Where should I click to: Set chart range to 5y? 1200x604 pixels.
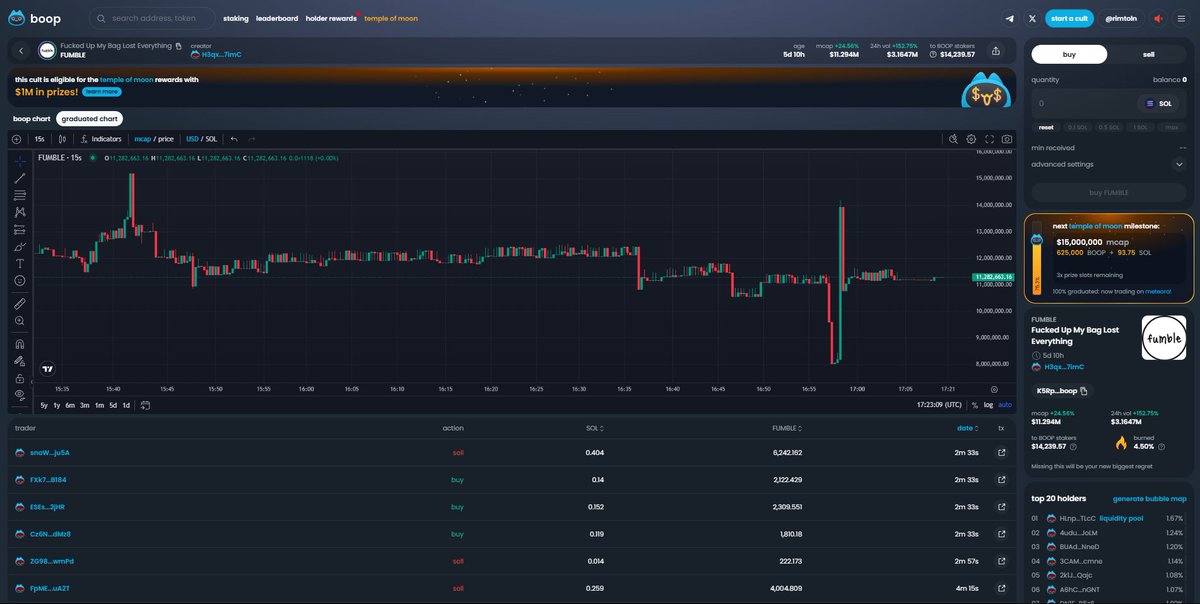[x=43, y=405]
